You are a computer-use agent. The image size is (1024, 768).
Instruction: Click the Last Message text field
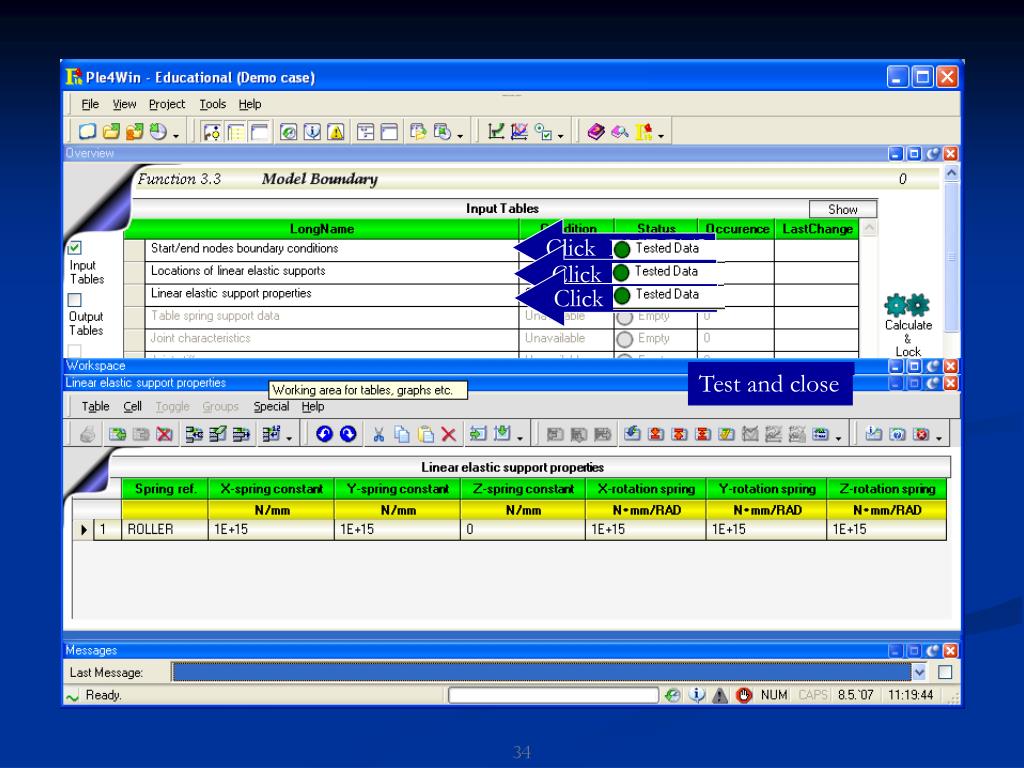[541, 672]
